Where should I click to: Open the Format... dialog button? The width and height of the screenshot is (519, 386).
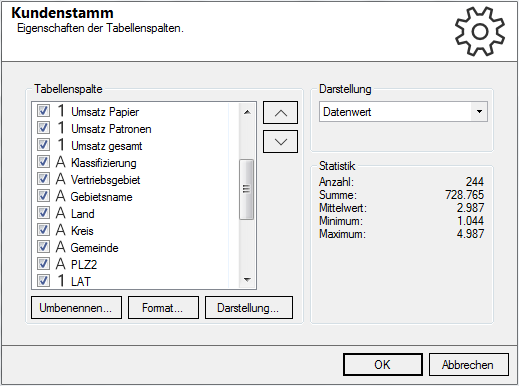(163, 308)
